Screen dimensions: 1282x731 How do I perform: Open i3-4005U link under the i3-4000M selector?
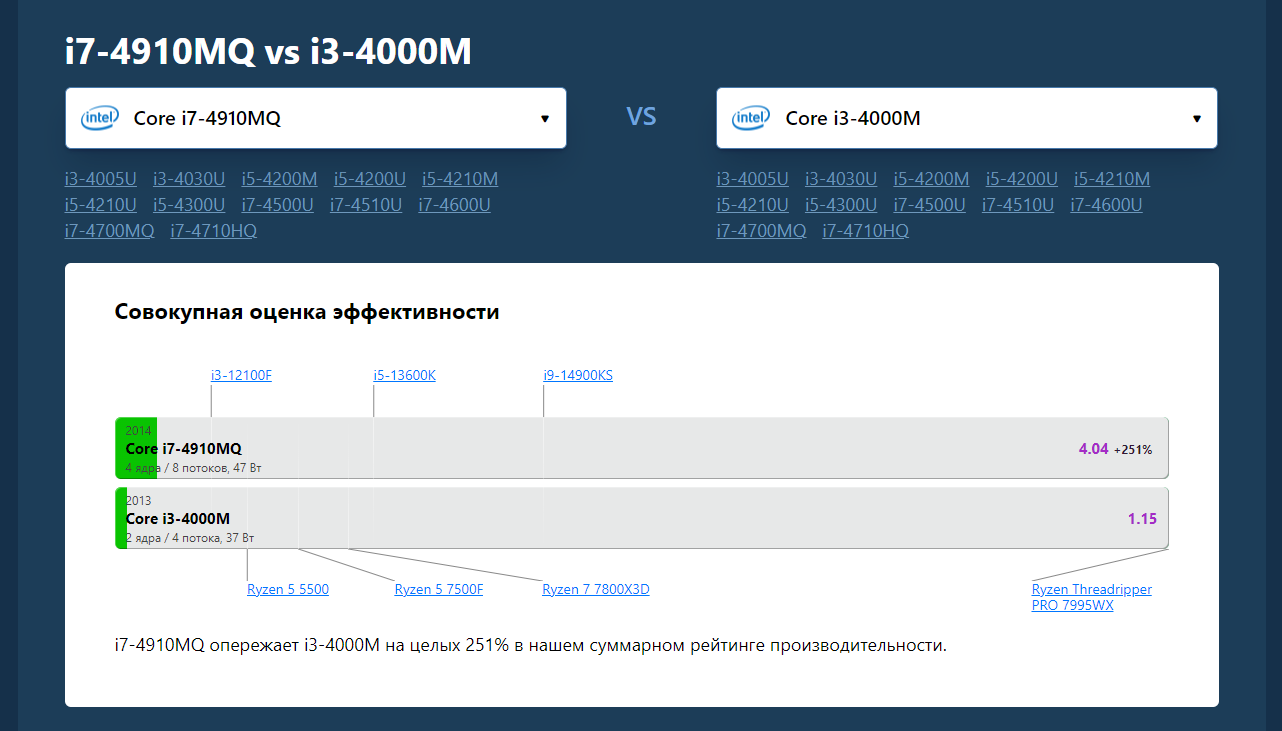click(753, 179)
